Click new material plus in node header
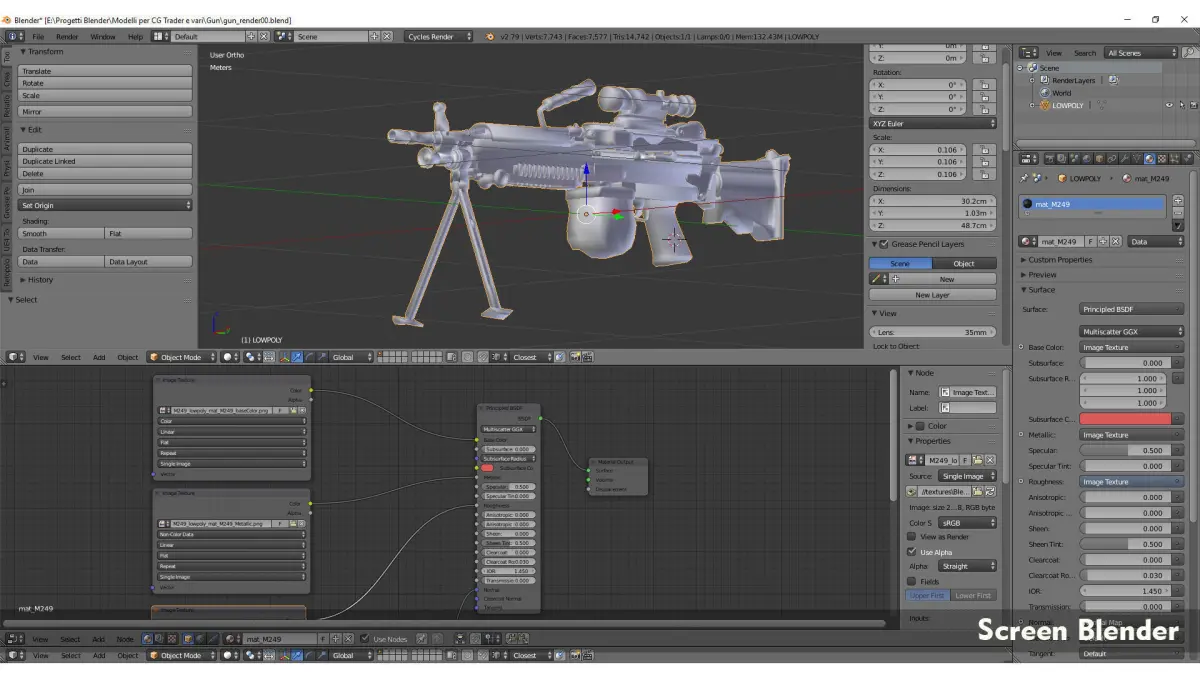1200x675 pixels. pos(336,638)
